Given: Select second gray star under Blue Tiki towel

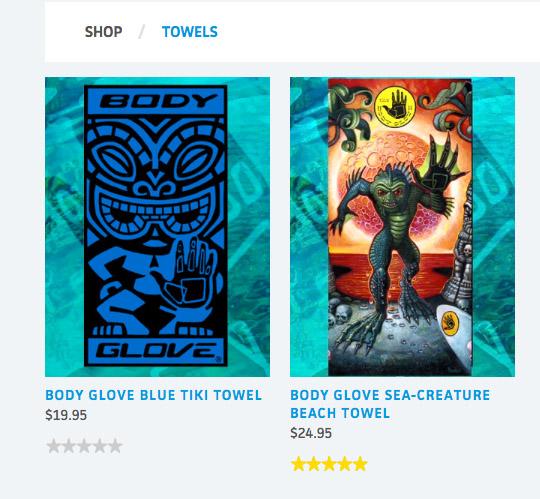Looking at the screenshot, I should (x=69, y=446).
